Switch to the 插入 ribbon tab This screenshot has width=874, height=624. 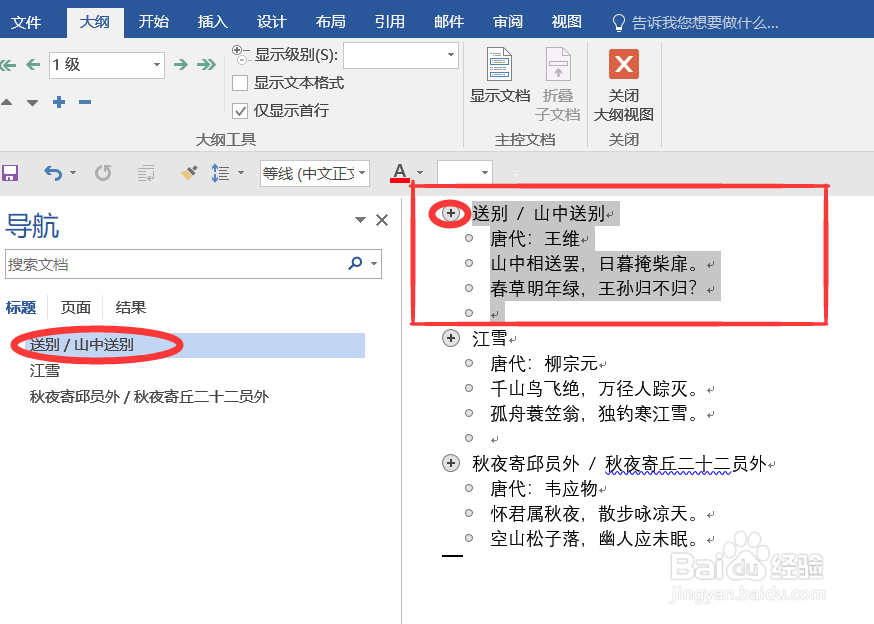[x=212, y=20]
